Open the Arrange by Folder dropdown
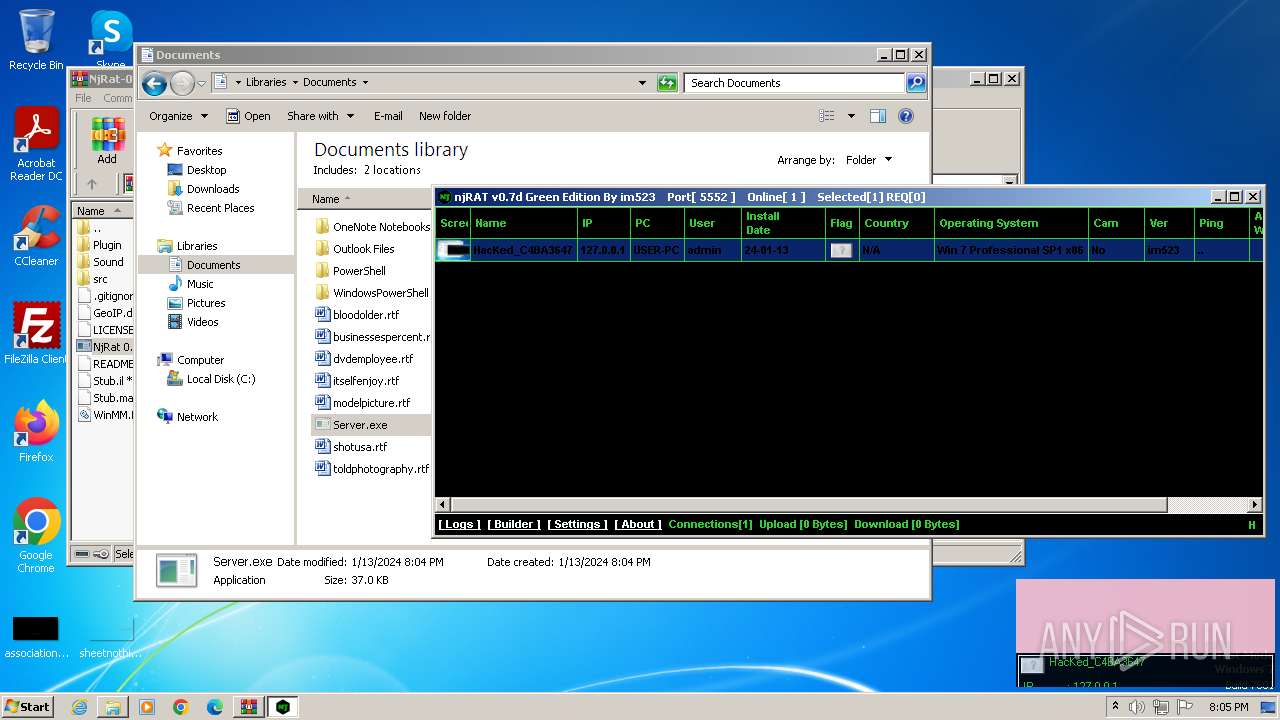1280x720 pixels. coord(867,160)
